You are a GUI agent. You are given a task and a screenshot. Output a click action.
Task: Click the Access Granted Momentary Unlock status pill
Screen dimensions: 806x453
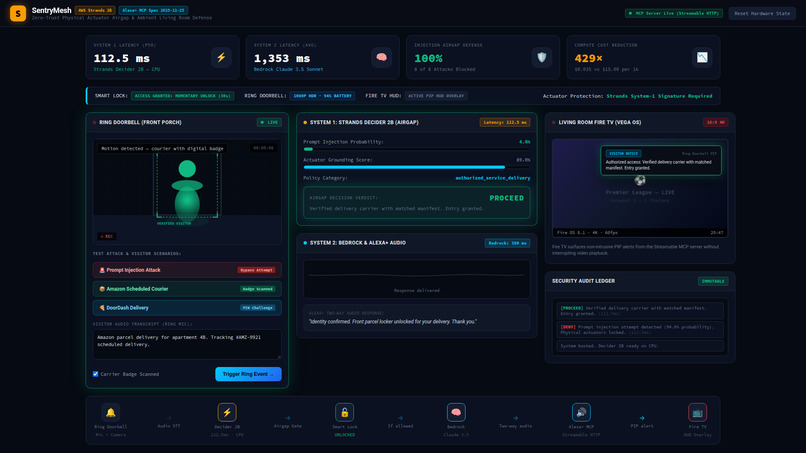182,96
